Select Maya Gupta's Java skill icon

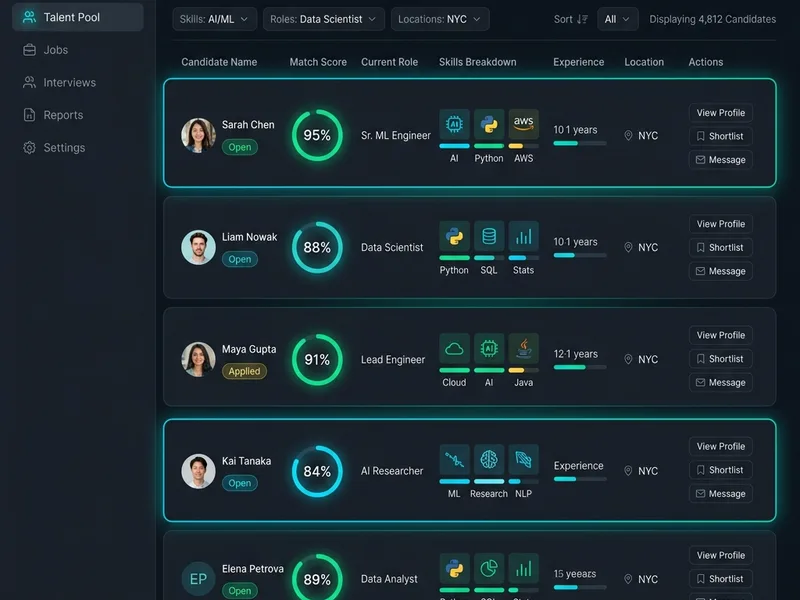coord(523,348)
